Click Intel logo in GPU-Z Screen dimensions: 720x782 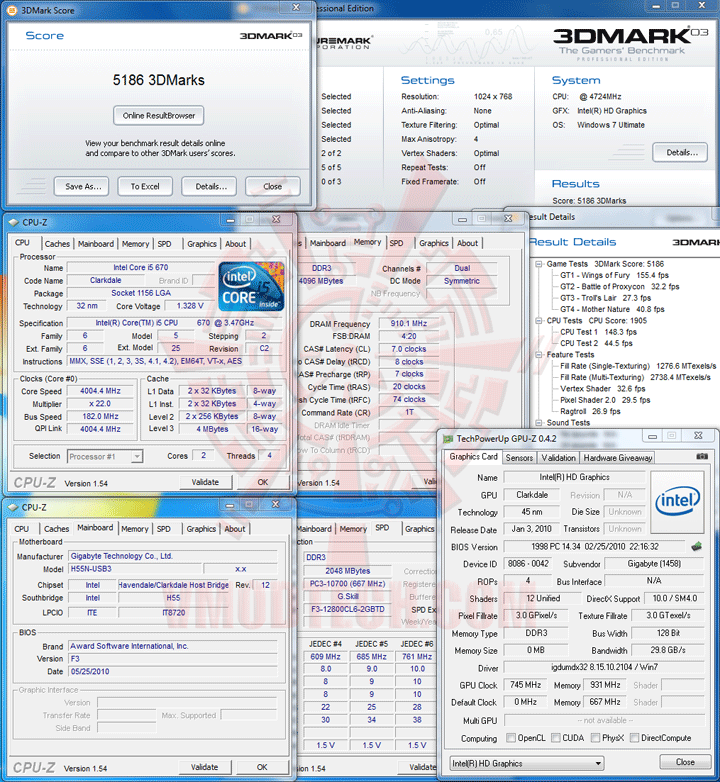coord(677,500)
